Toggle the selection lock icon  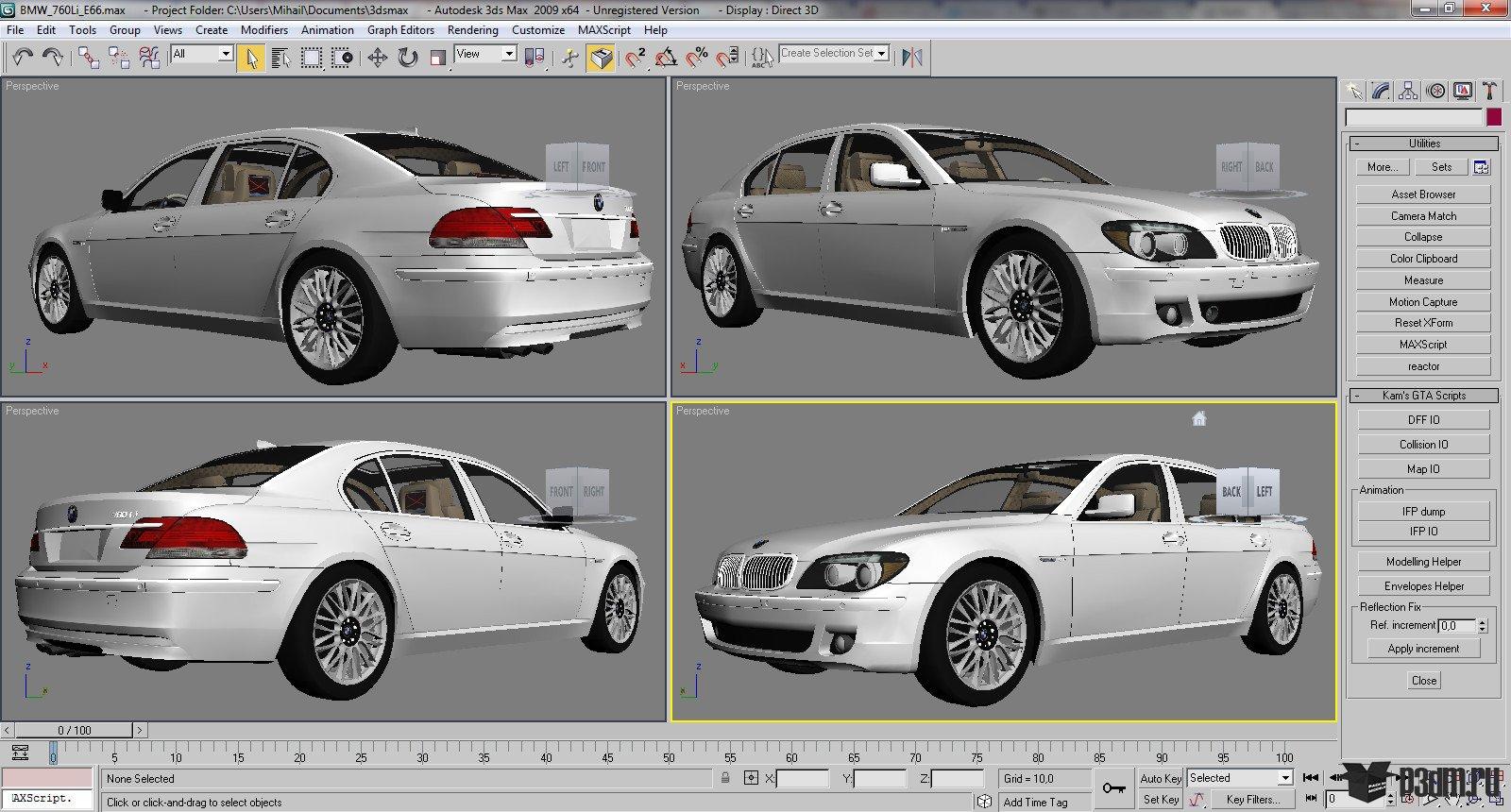pyautogui.click(x=724, y=778)
